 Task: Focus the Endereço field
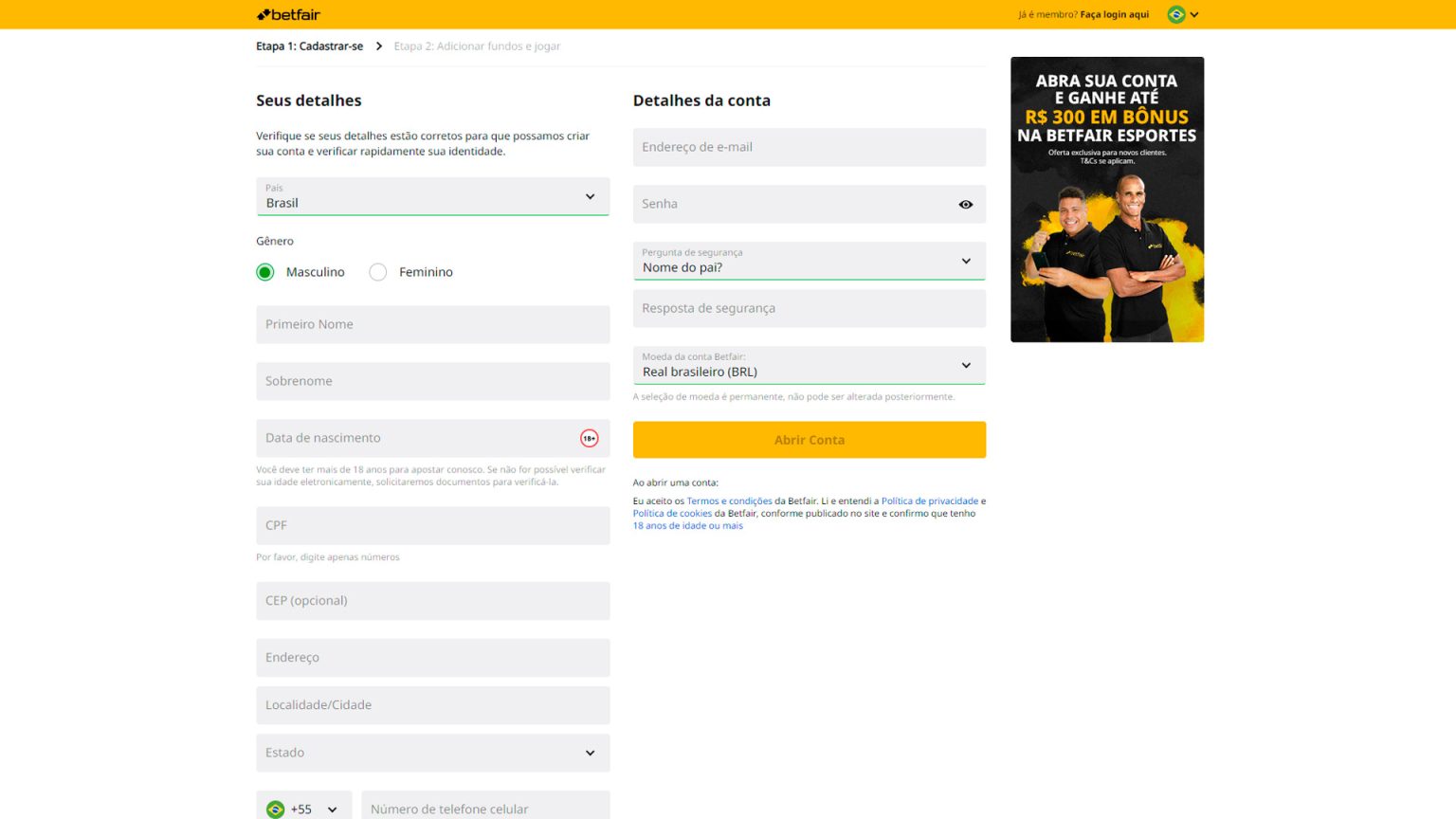[432, 658]
